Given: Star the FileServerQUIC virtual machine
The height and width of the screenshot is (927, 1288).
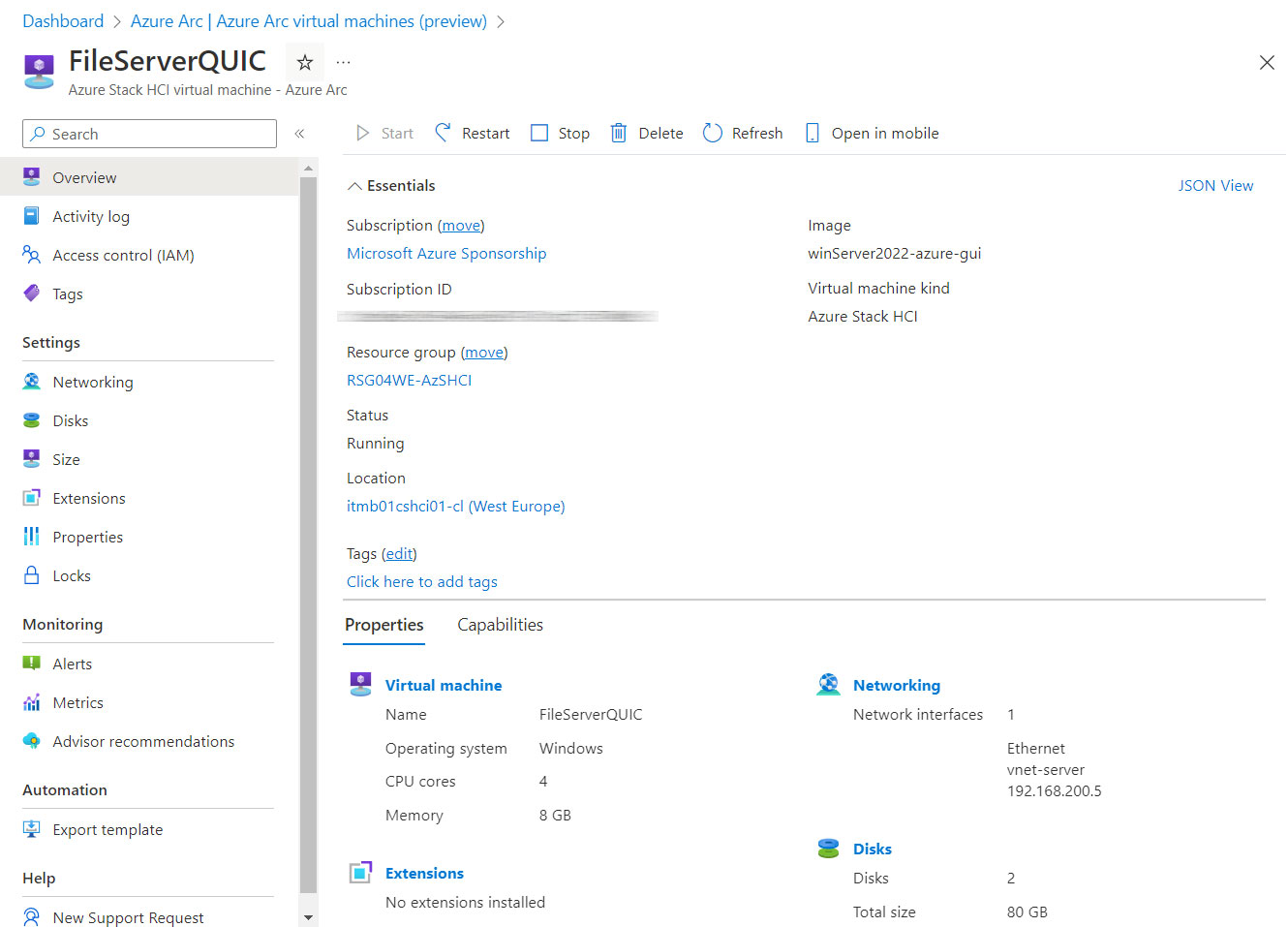Looking at the screenshot, I should tap(304, 61).
